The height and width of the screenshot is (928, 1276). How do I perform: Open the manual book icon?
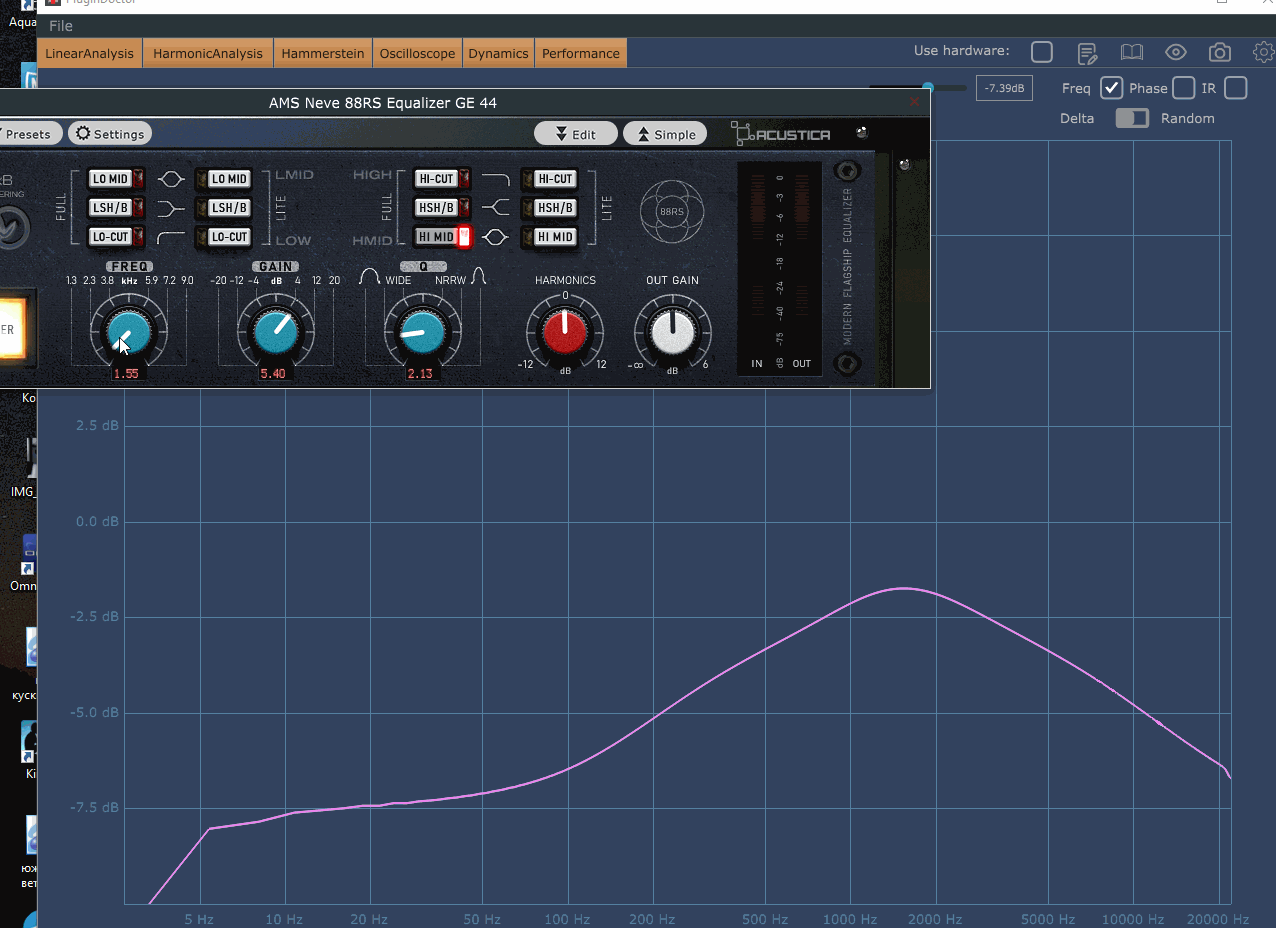point(1131,53)
